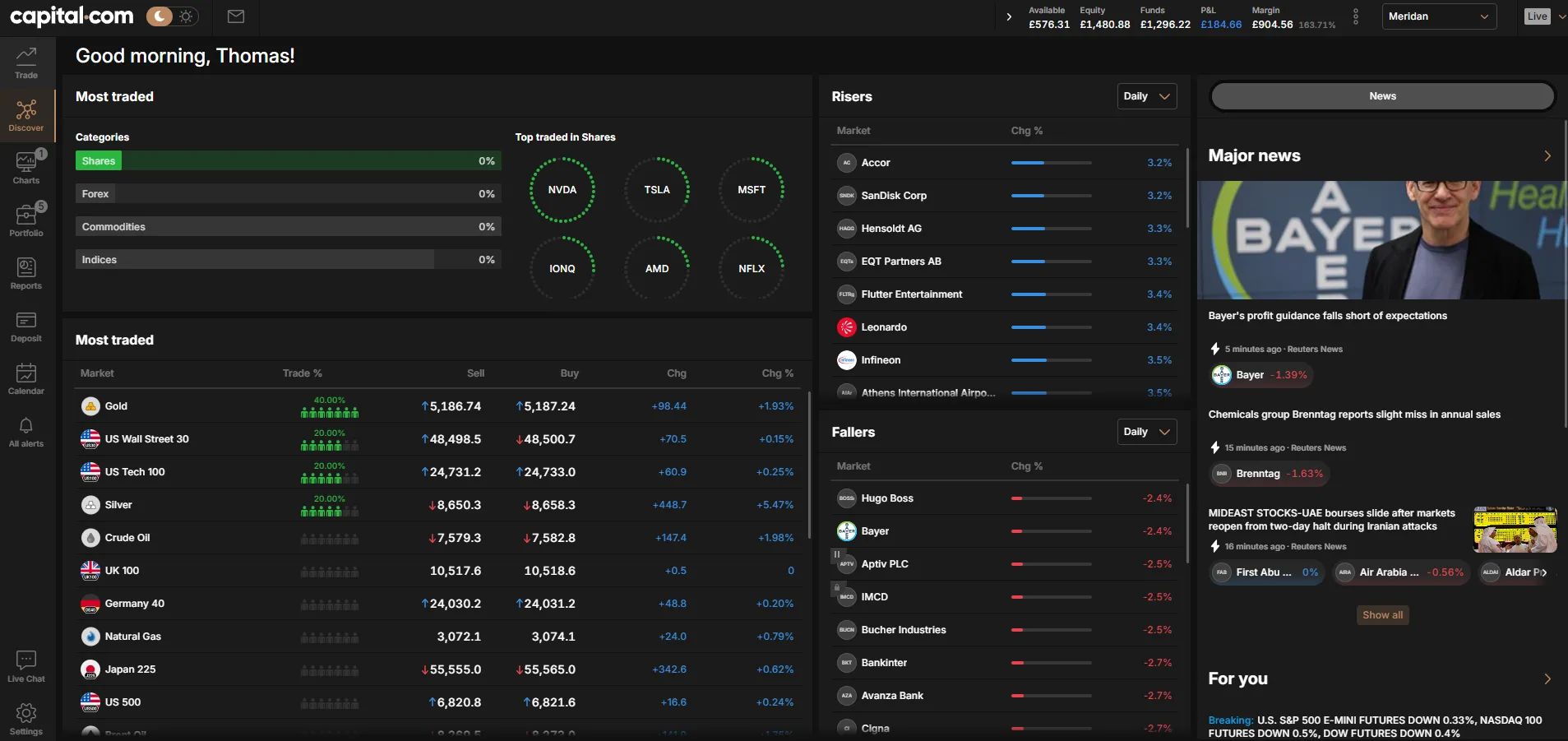Toggle dark/light theme switch
This screenshot has height=741, width=1568.
tap(172, 16)
